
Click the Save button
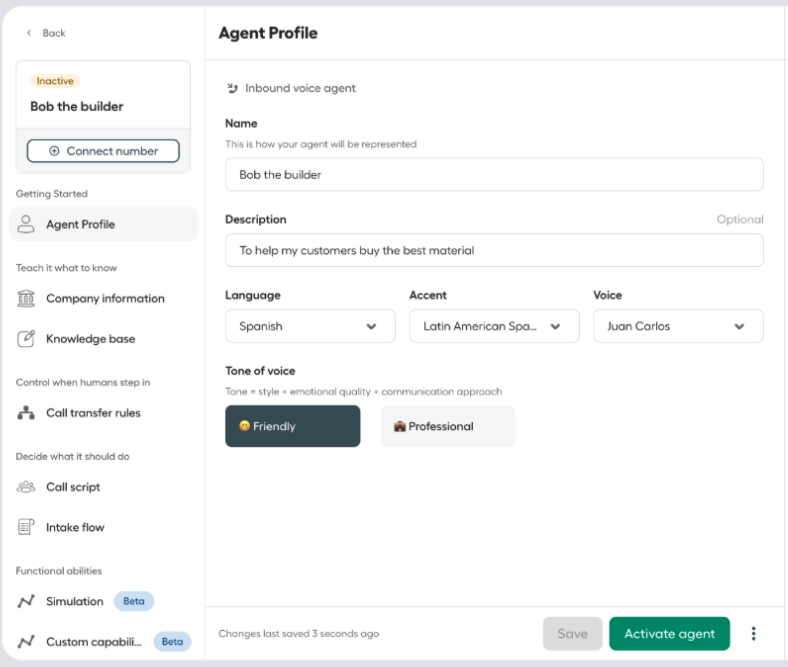click(x=572, y=633)
